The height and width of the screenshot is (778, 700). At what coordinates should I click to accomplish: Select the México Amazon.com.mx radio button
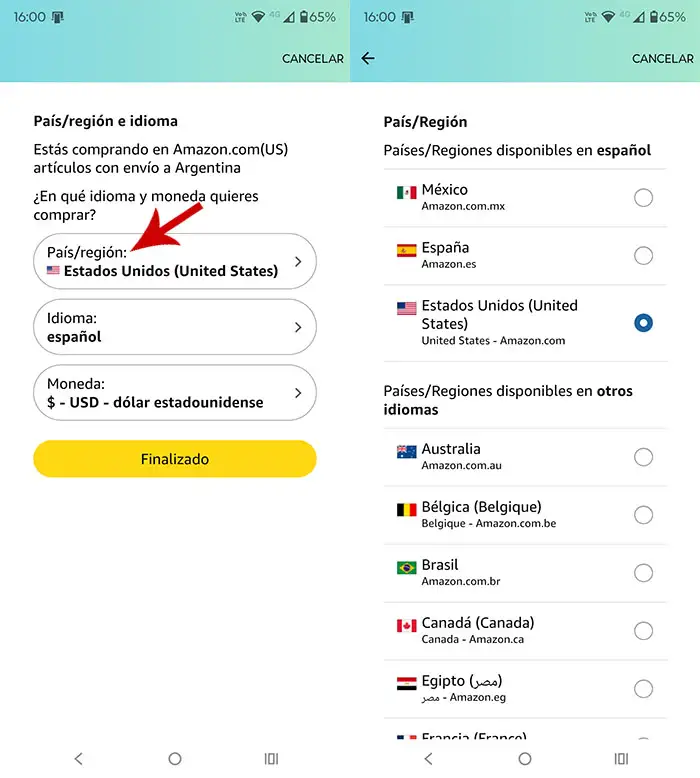coord(643,198)
